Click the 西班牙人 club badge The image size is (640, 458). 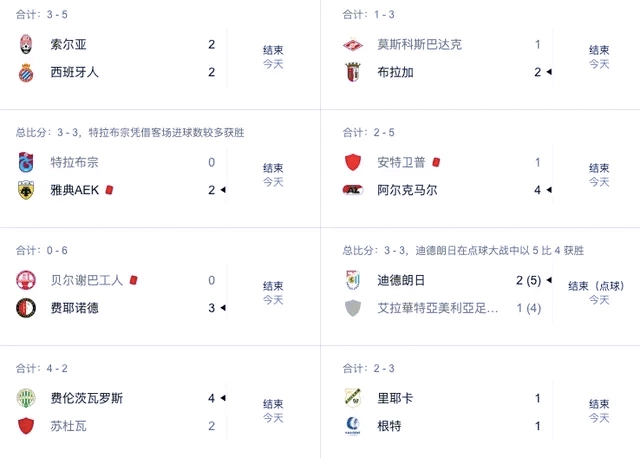click(26, 73)
